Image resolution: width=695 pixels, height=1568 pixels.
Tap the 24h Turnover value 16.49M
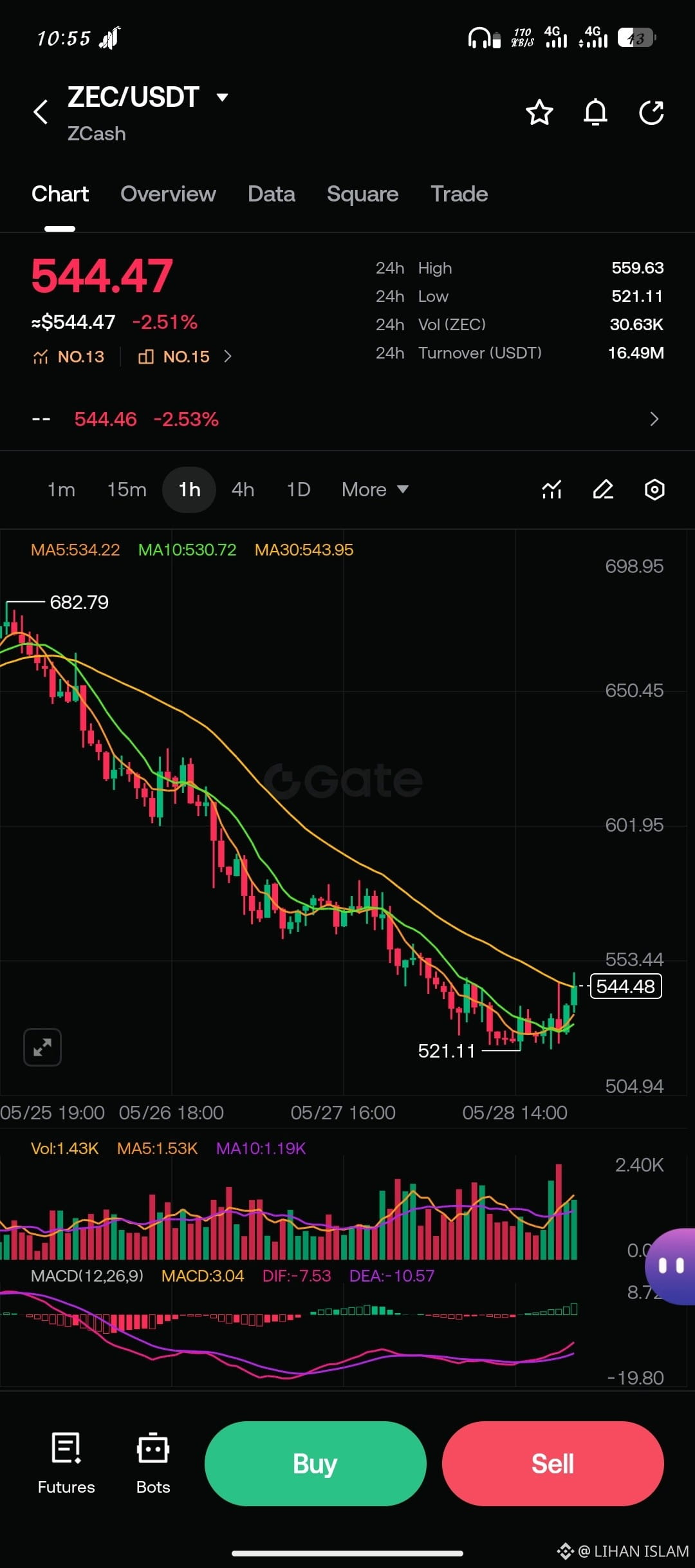[x=636, y=353]
